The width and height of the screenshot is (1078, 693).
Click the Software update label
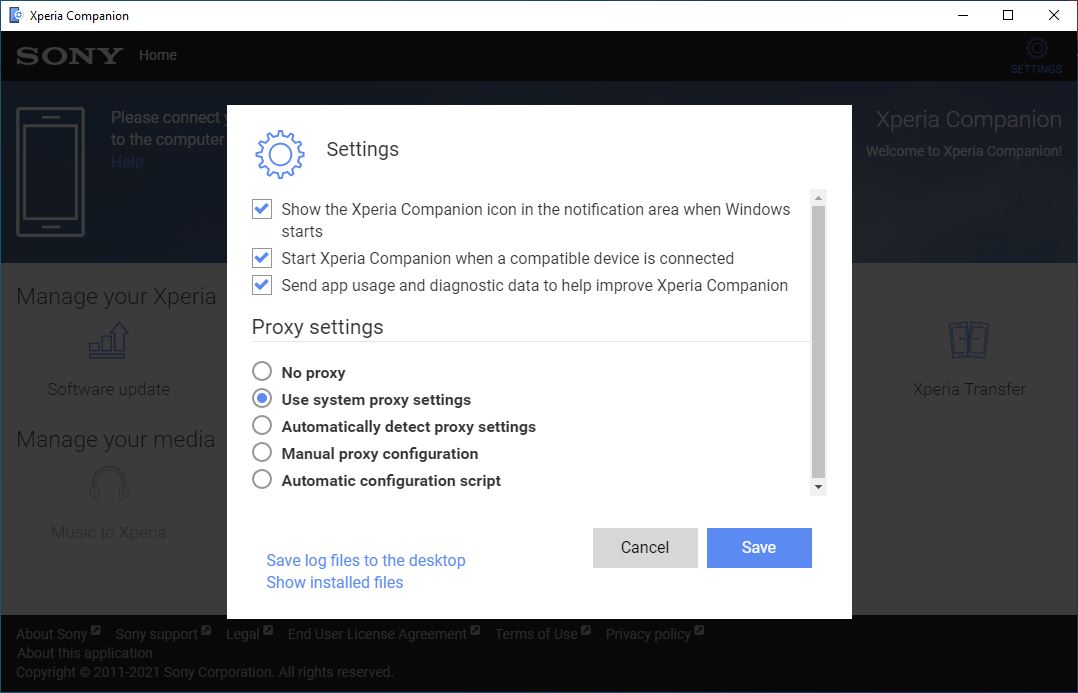109,389
